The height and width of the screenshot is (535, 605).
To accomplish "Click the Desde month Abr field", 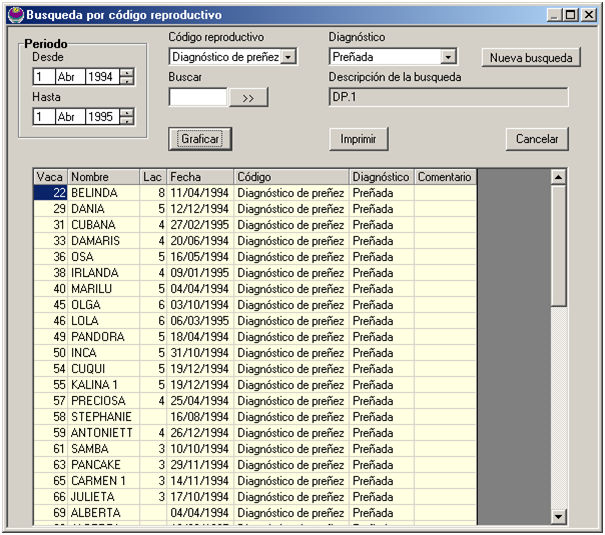I will [x=70, y=77].
